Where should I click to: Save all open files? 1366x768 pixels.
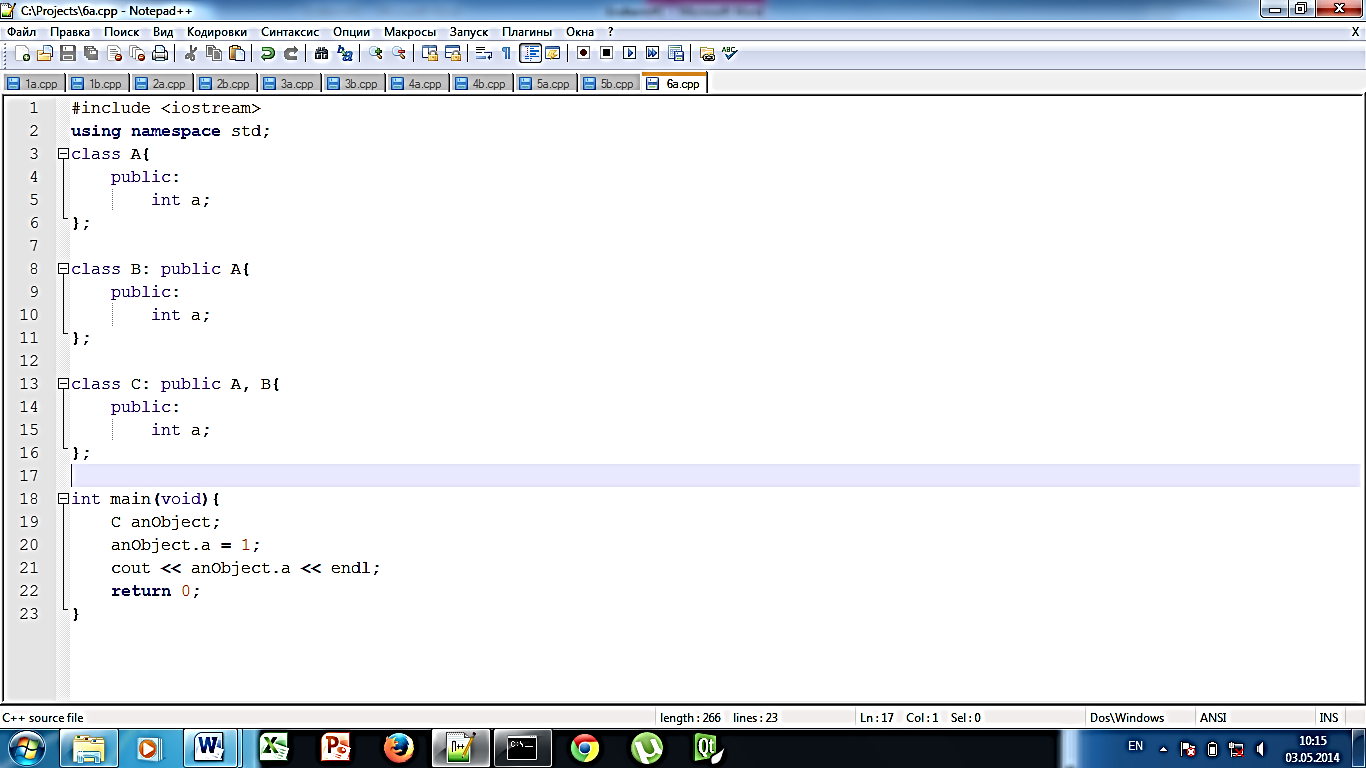pyautogui.click(x=91, y=53)
